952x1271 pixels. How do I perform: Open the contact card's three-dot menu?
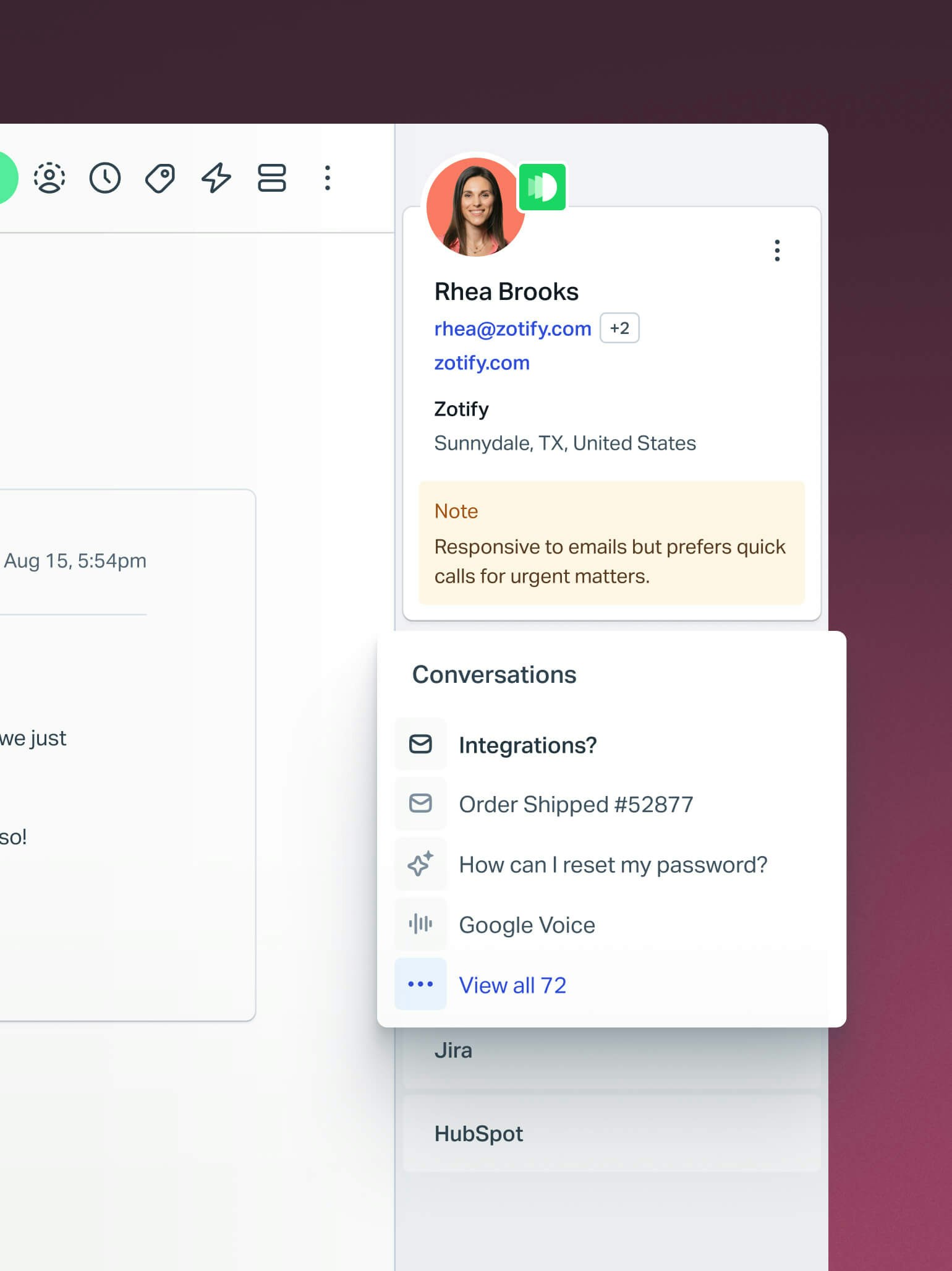pyautogui.click(x=777, y=250)
